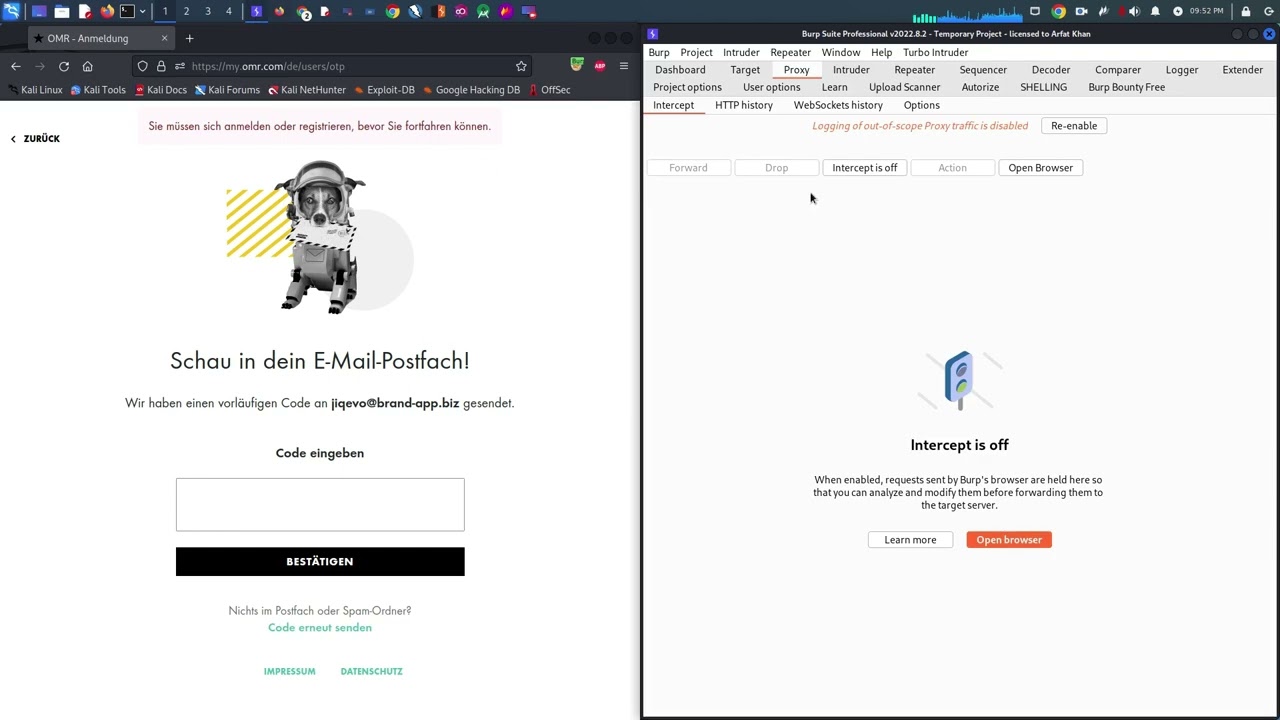
Task: Switch to the Sequencer tab
Action: [x=983, y=70]
